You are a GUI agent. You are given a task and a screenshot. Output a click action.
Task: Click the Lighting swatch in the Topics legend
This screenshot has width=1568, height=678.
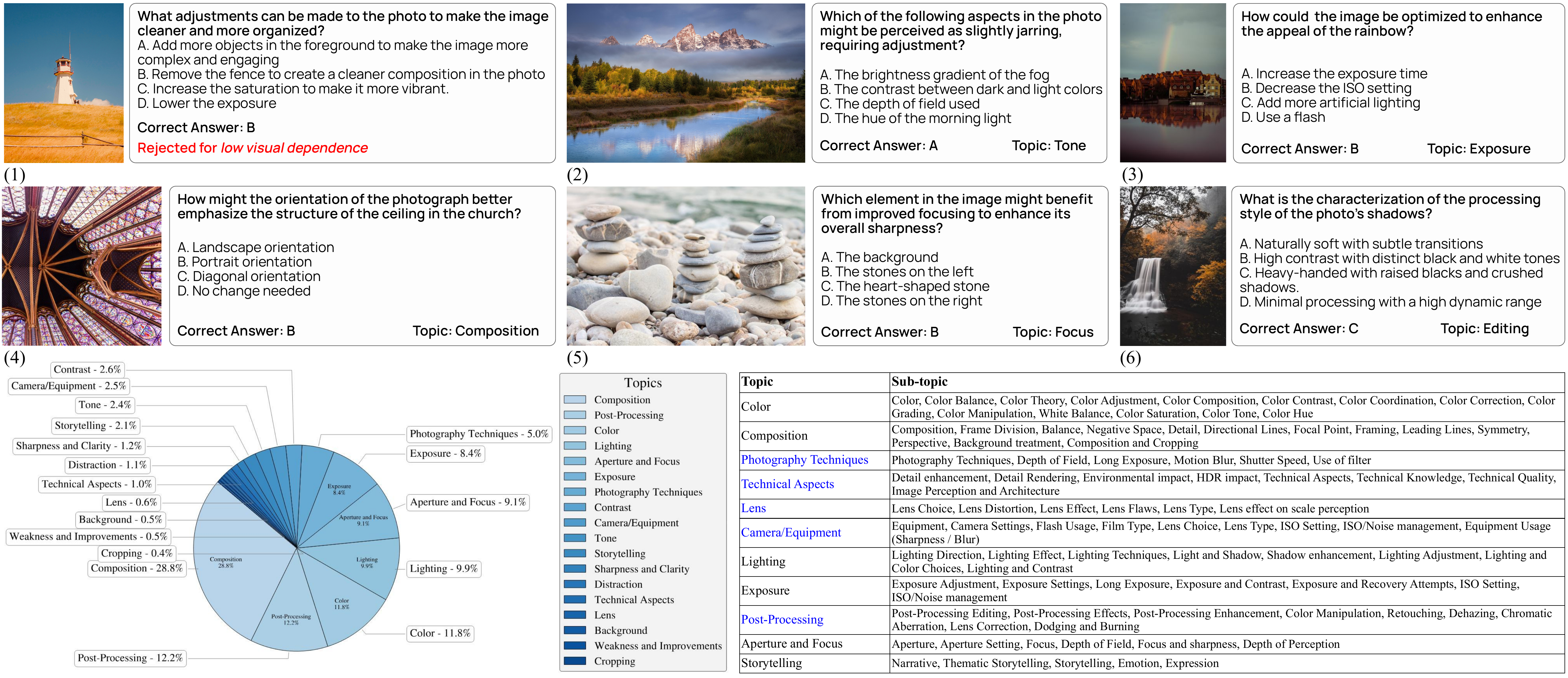coord(575,446)
